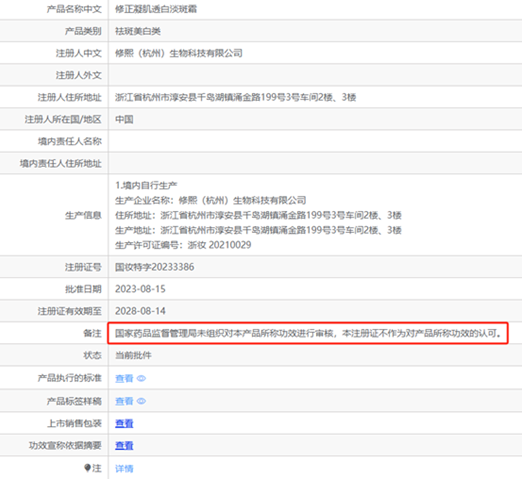Click the eye icon beside 产品标签样稿
This screenshot has height=479, width=528.
click(141, 401)
